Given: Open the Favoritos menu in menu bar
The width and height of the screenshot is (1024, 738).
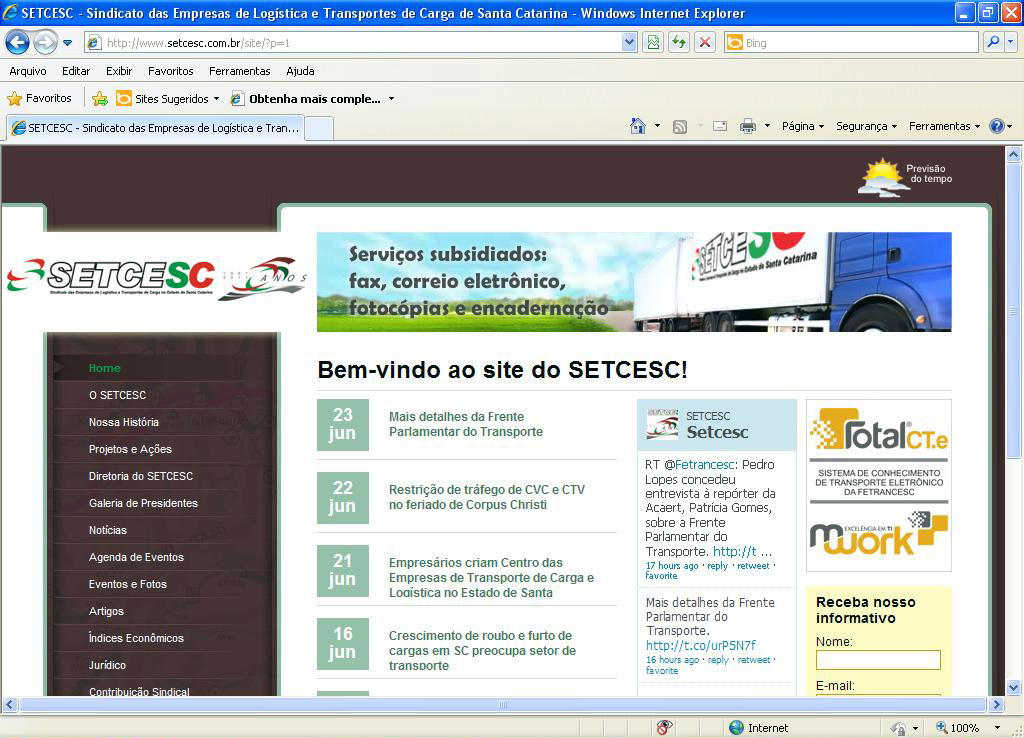Looking at the screenshot, I should click(x=170, y=71).
